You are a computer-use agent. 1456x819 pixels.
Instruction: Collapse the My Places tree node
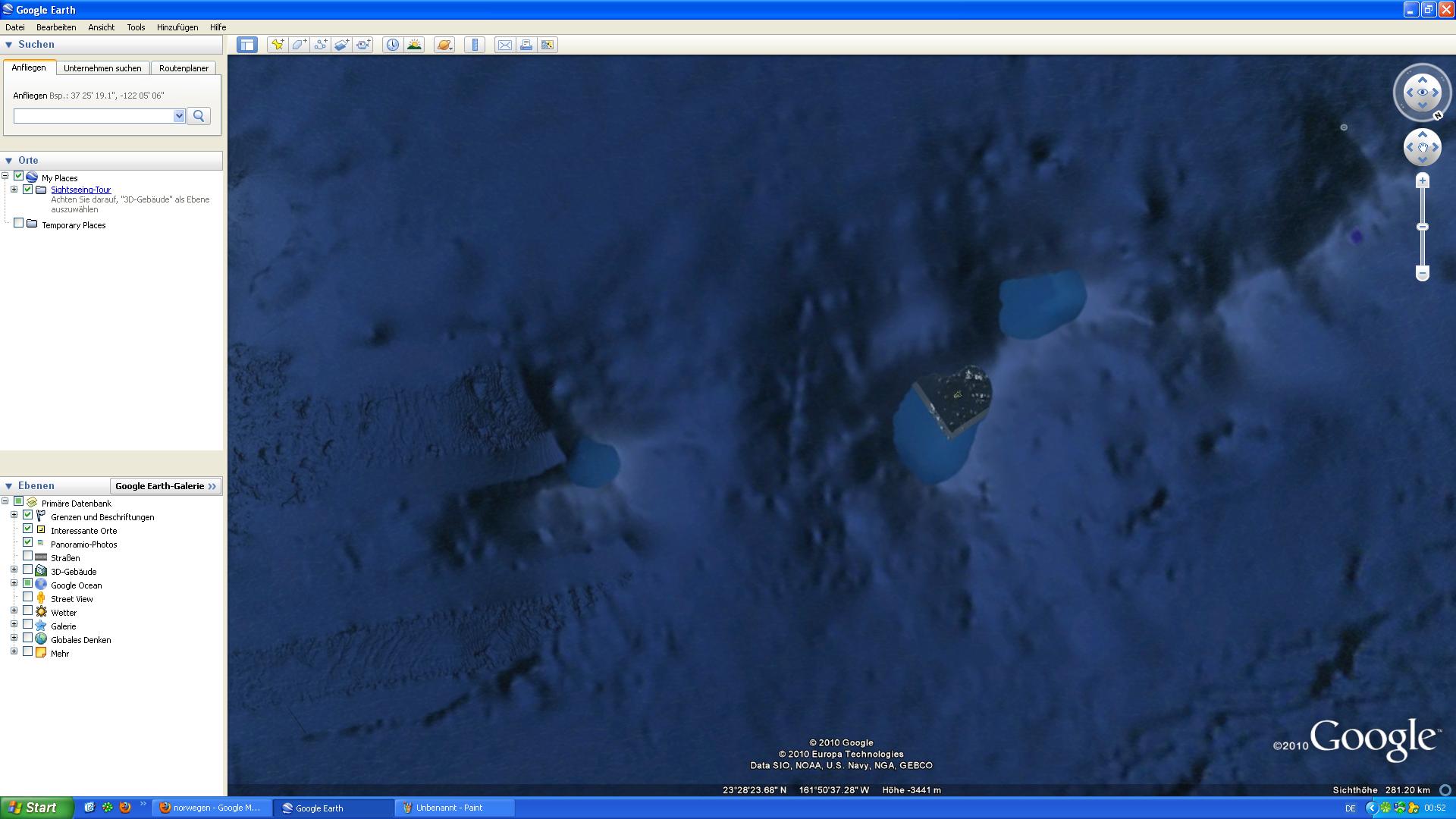(x=5, y=176)
